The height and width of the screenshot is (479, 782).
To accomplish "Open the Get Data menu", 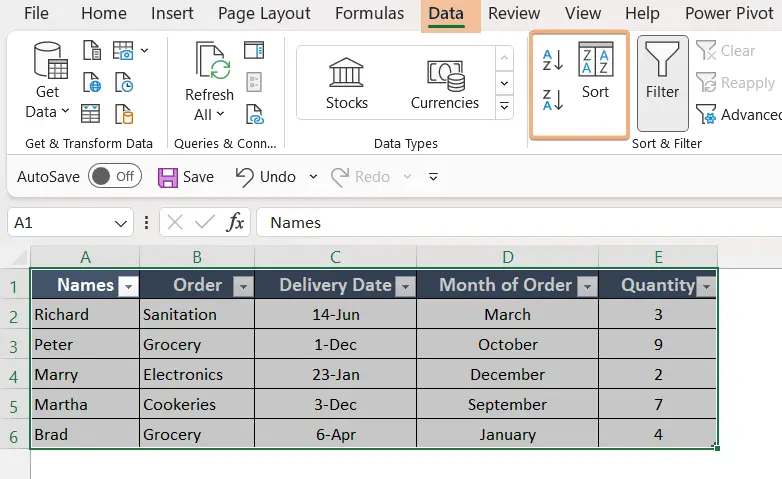I will [47, 81].
